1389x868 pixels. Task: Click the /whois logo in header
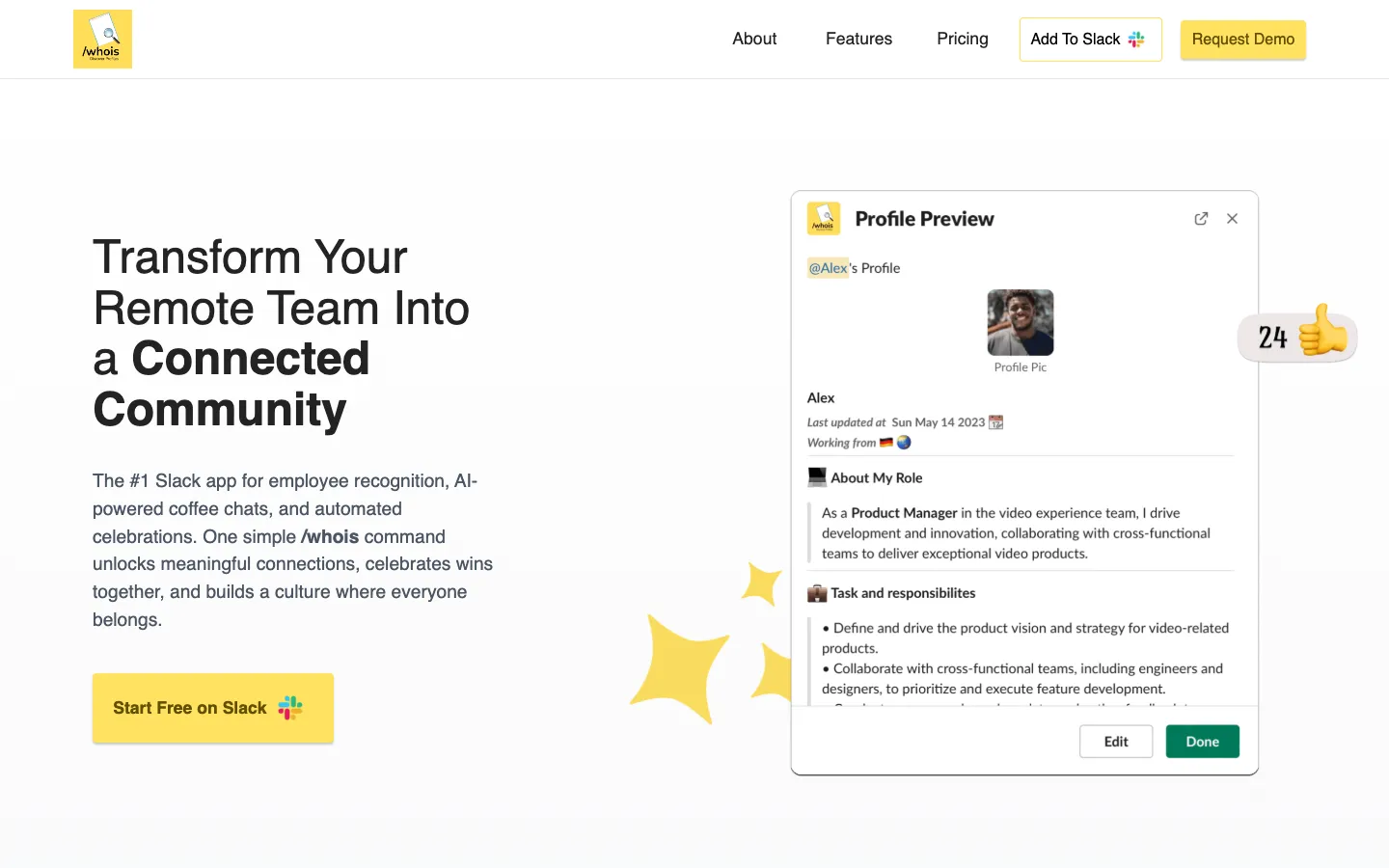point(102,39)
